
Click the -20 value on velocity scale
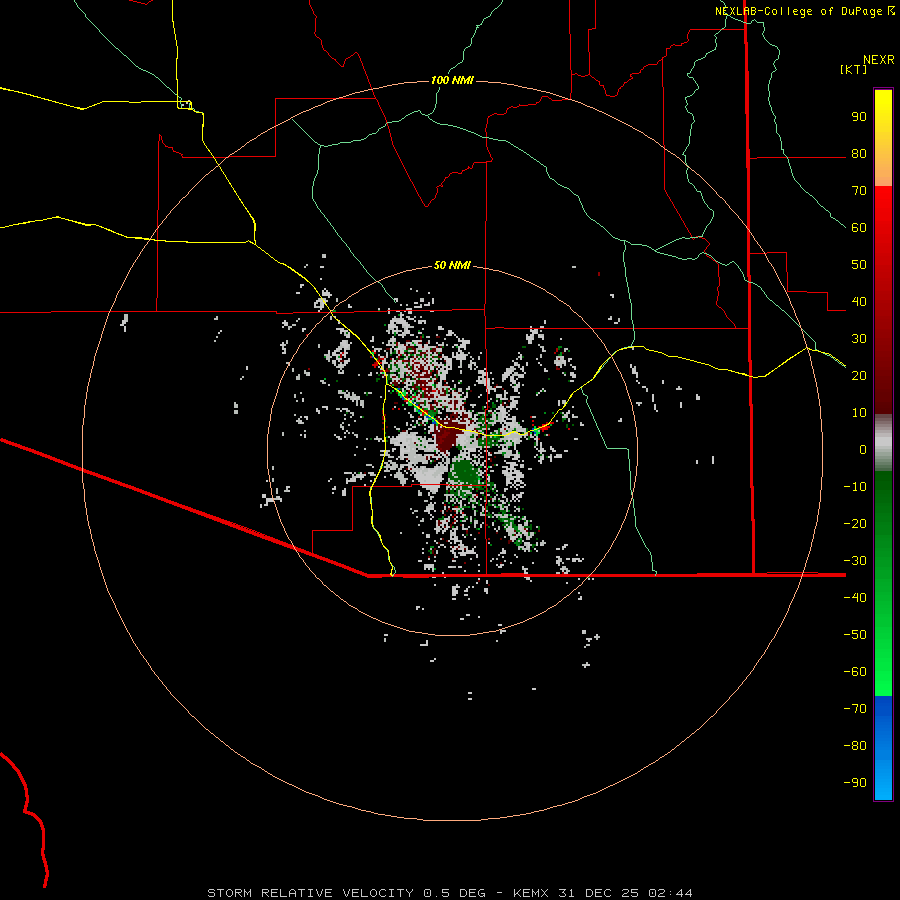(855, 523)
